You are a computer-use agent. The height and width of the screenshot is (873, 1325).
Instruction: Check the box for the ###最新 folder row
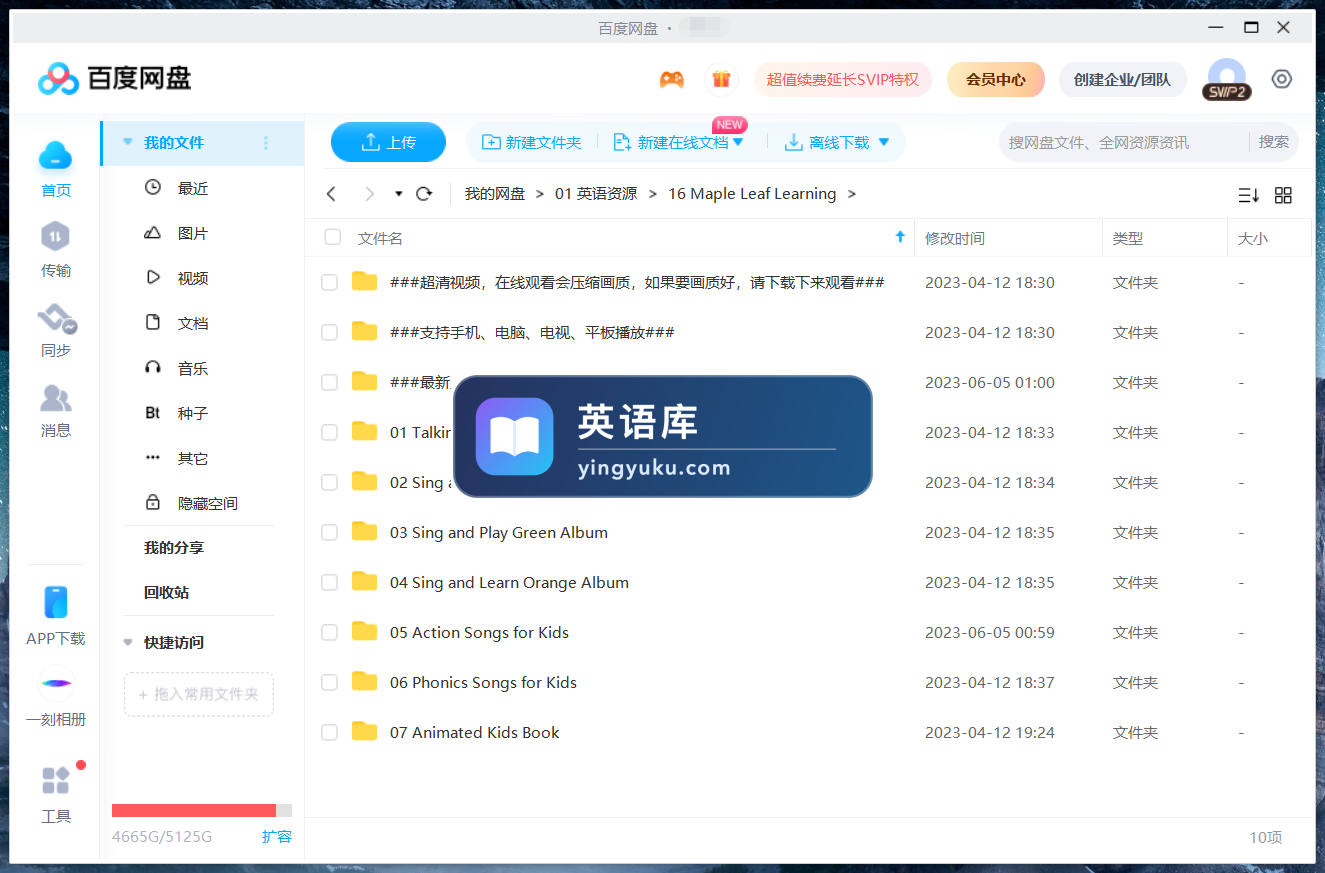pos(329,383)
